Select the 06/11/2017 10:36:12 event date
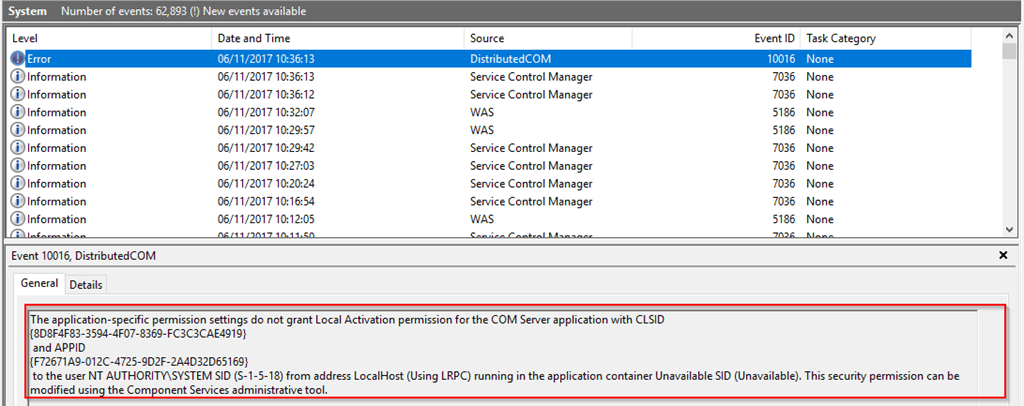The height and width of the screenshot is (406, 1024). coord(266,95)
